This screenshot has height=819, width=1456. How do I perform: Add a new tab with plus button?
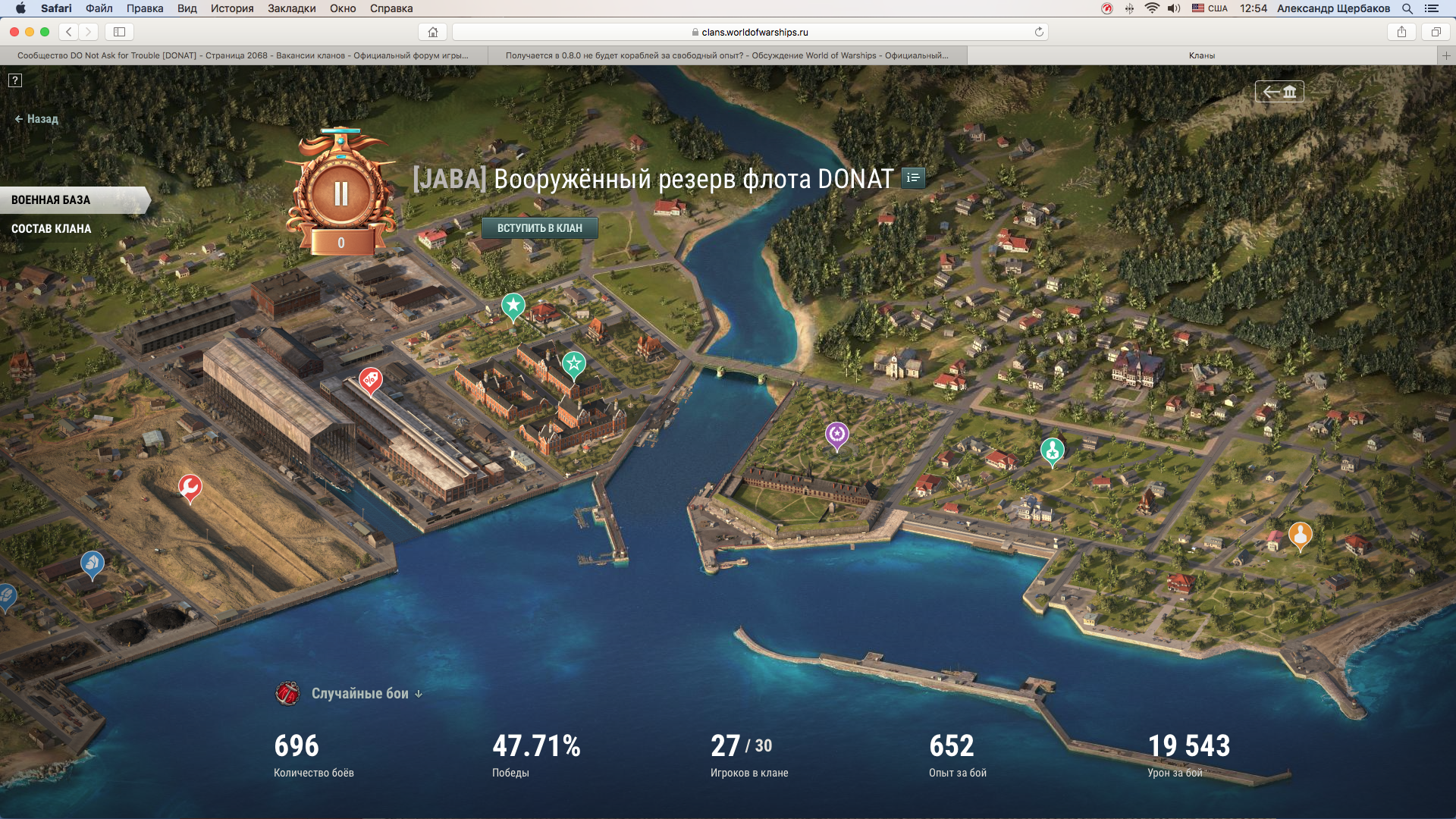click(1446, 55)
